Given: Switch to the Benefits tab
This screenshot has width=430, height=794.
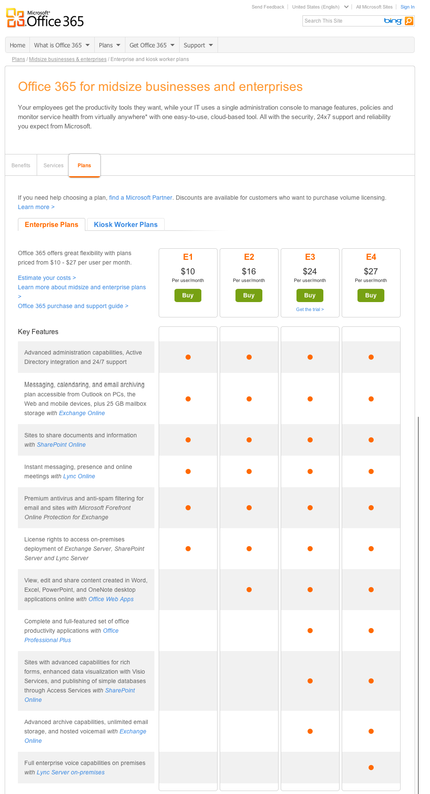Looking at the screenshot, I should [x=21, y=166].
